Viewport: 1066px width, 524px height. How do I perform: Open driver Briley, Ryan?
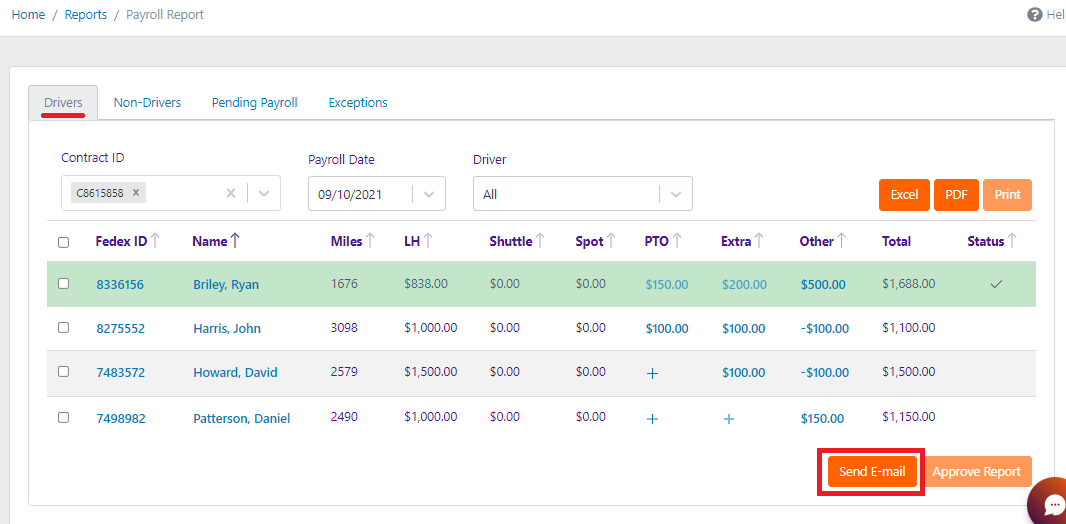pyautogui.click(x=226, y=285)
